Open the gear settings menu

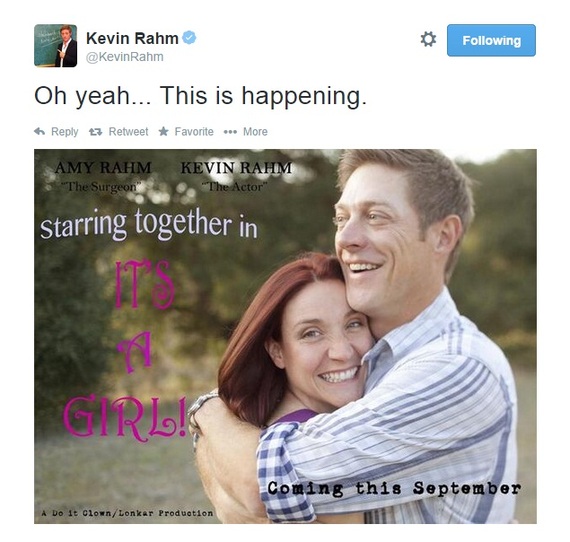click(x=428, y=39)
